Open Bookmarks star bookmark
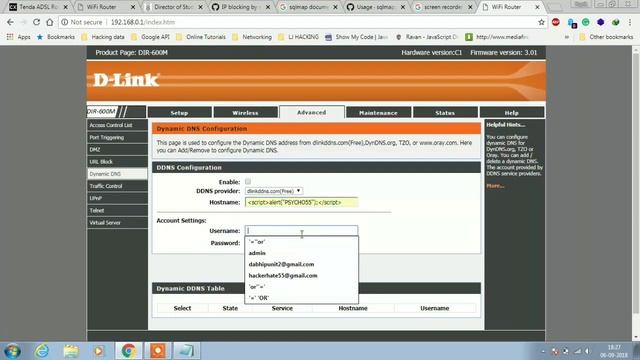This screenshot has height=360, width=640. (56, 37)
